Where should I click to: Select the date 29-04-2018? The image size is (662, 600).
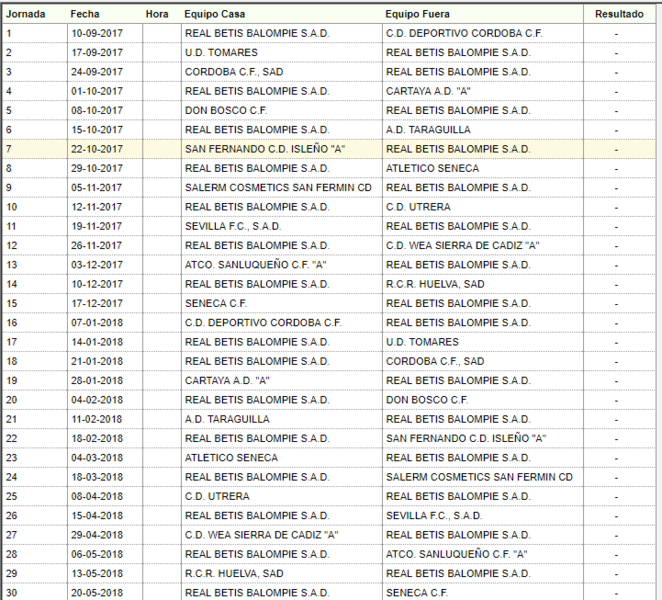(97, 535)
